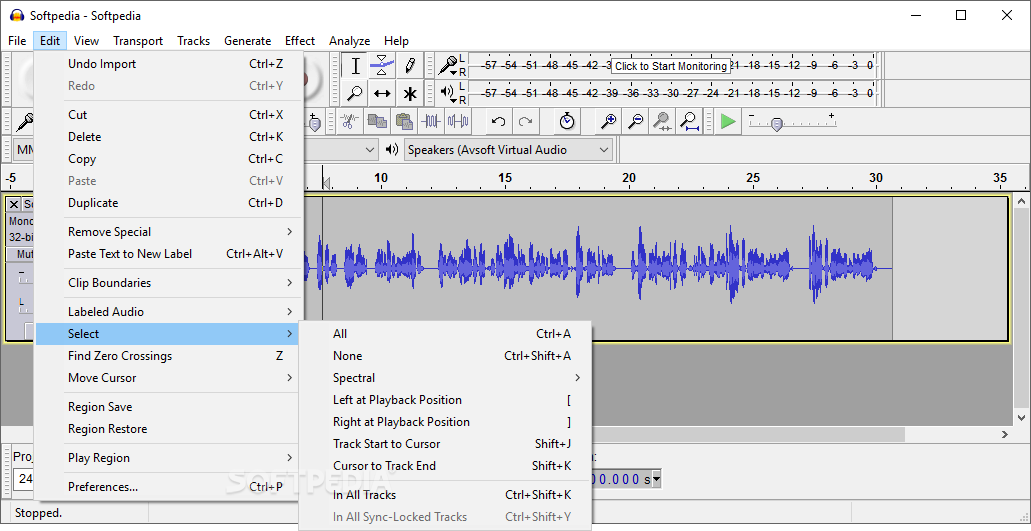This screenshot has width=1031, height=531.
Task: Choose Undo Import from Edit menu
Action: tap(169, 64)
